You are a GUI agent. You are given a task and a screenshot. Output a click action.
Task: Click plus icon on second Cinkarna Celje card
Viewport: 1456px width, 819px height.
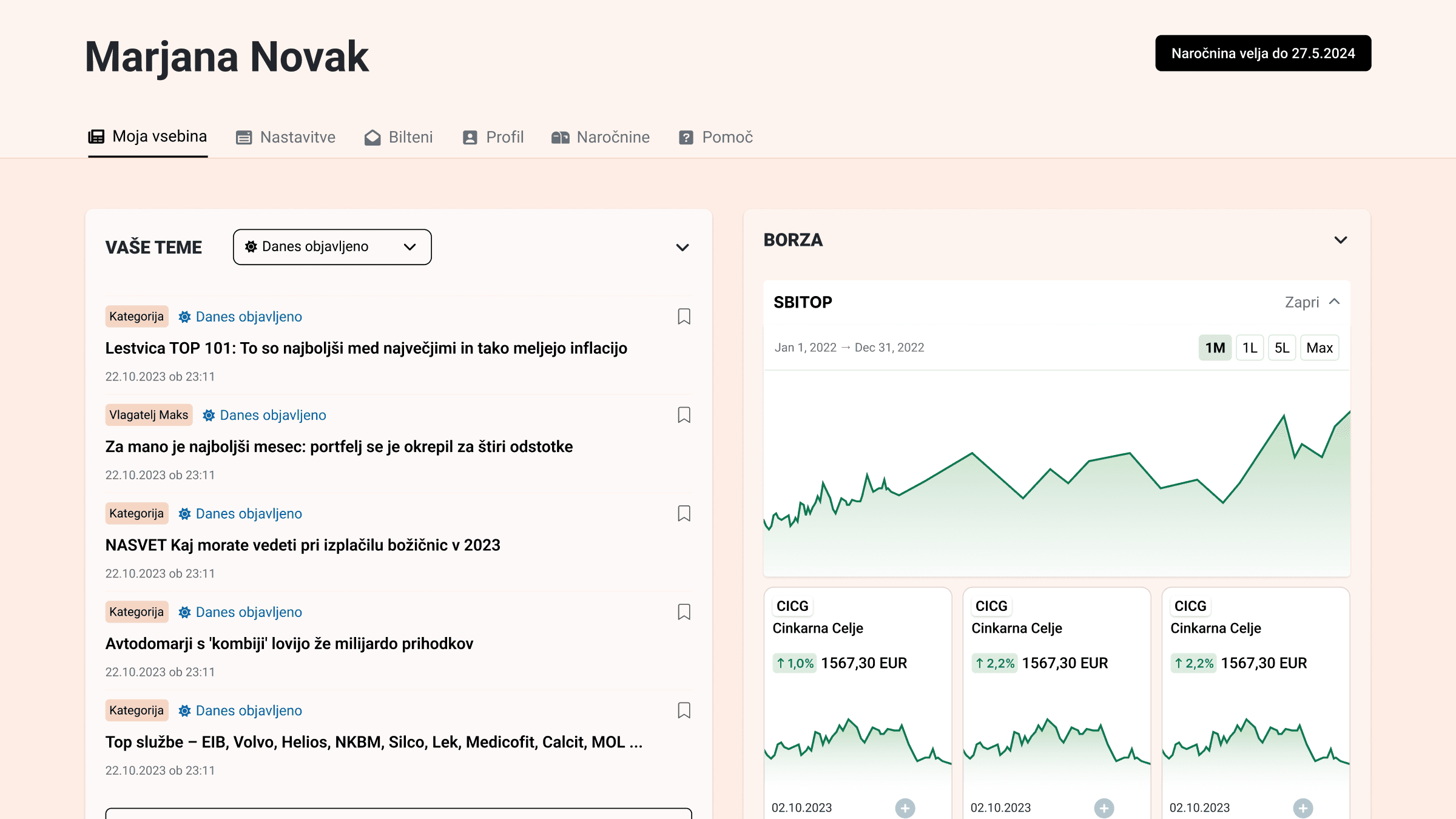click(x=1104, y=807)
